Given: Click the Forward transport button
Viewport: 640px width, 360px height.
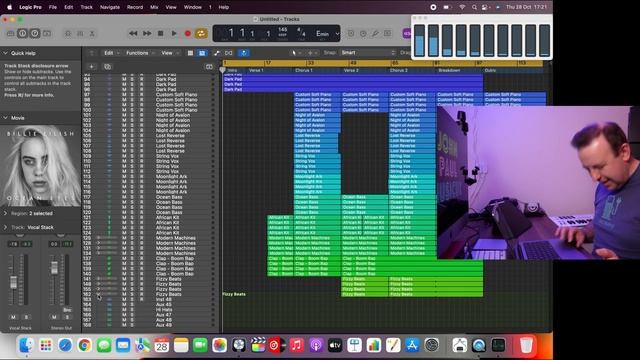Looking at the screenshot, I should click(147, 33).
